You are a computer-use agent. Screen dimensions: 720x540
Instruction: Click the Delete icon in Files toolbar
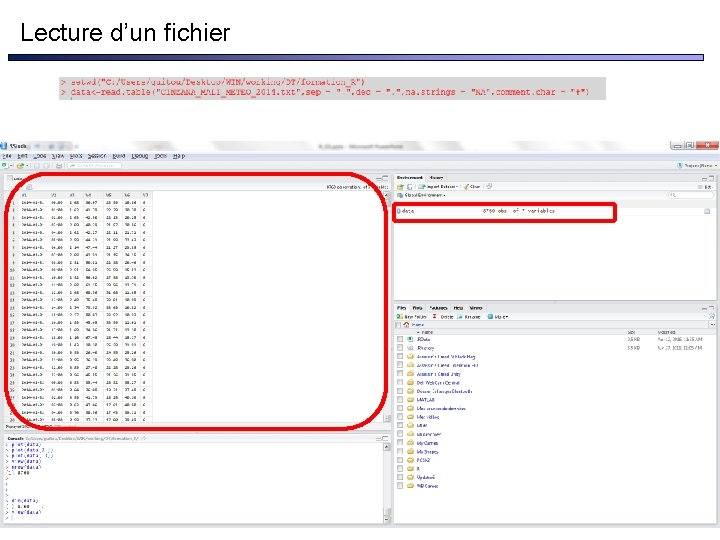click(434, 317)
